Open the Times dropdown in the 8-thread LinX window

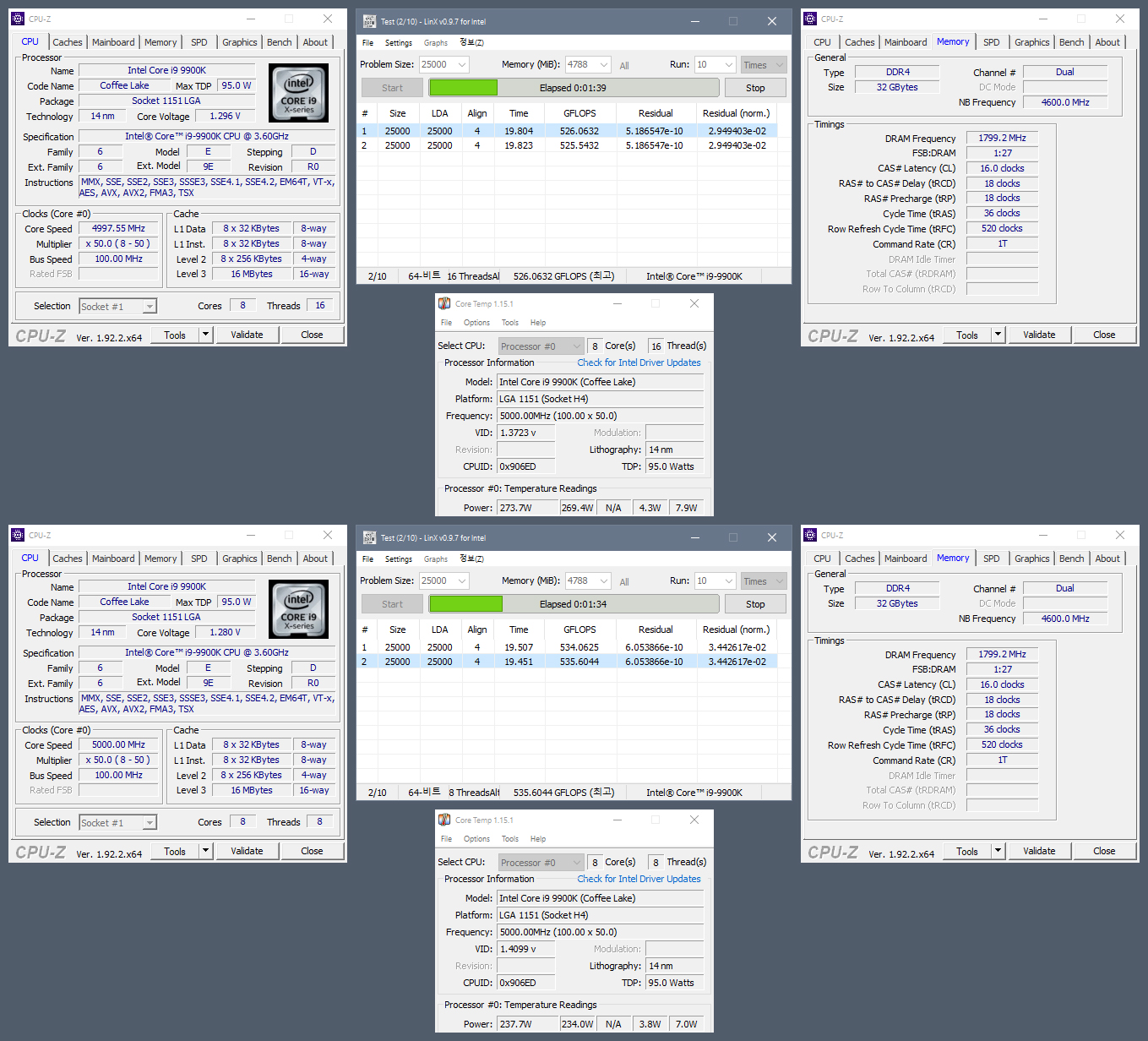[764, 580]
